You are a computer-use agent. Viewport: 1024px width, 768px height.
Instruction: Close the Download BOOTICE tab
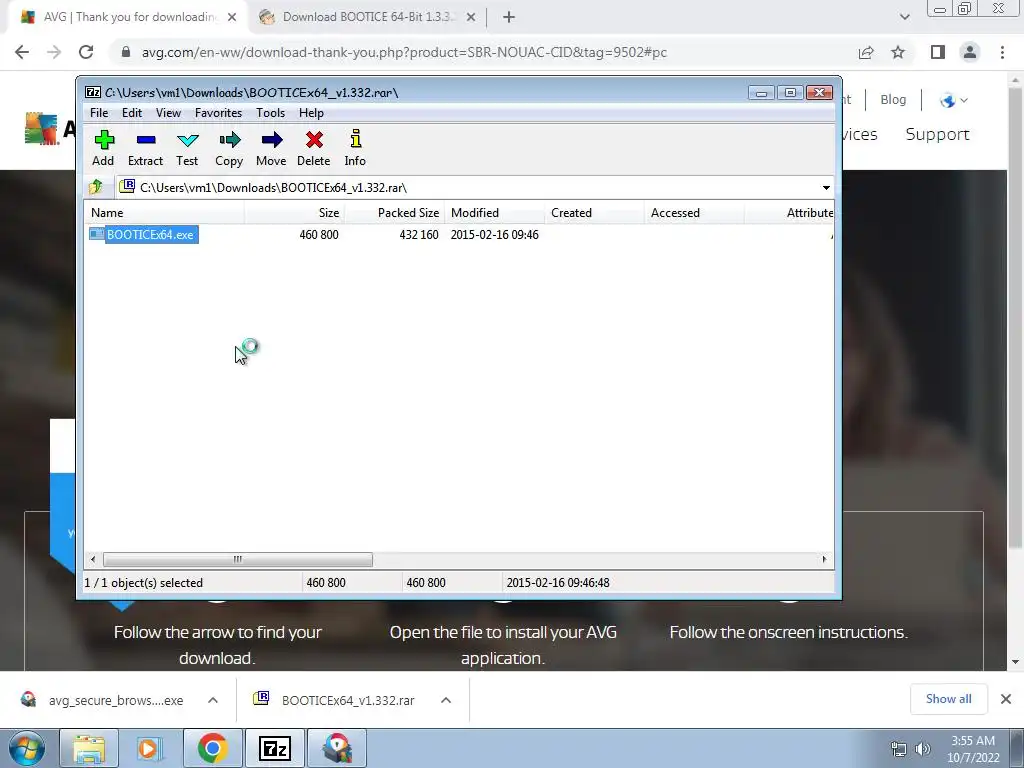tap(471, 17)
